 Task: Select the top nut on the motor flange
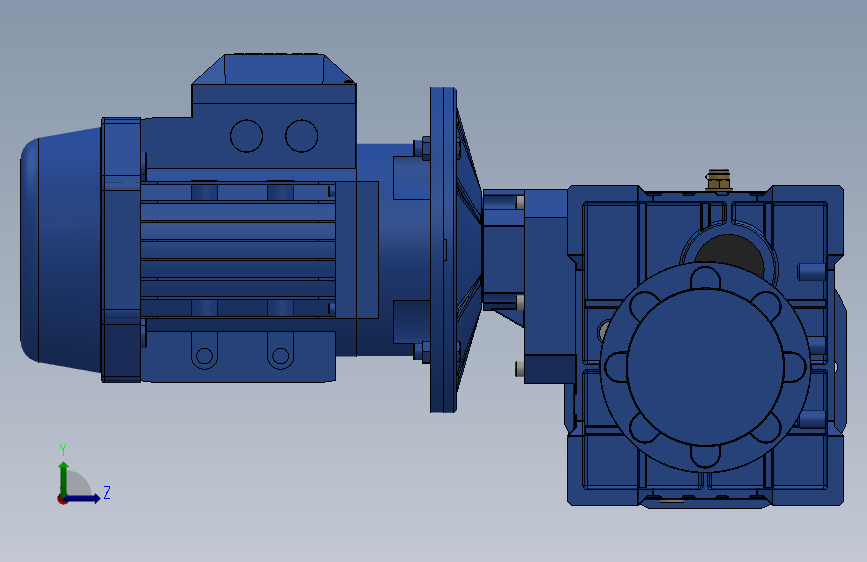point(426,148)
